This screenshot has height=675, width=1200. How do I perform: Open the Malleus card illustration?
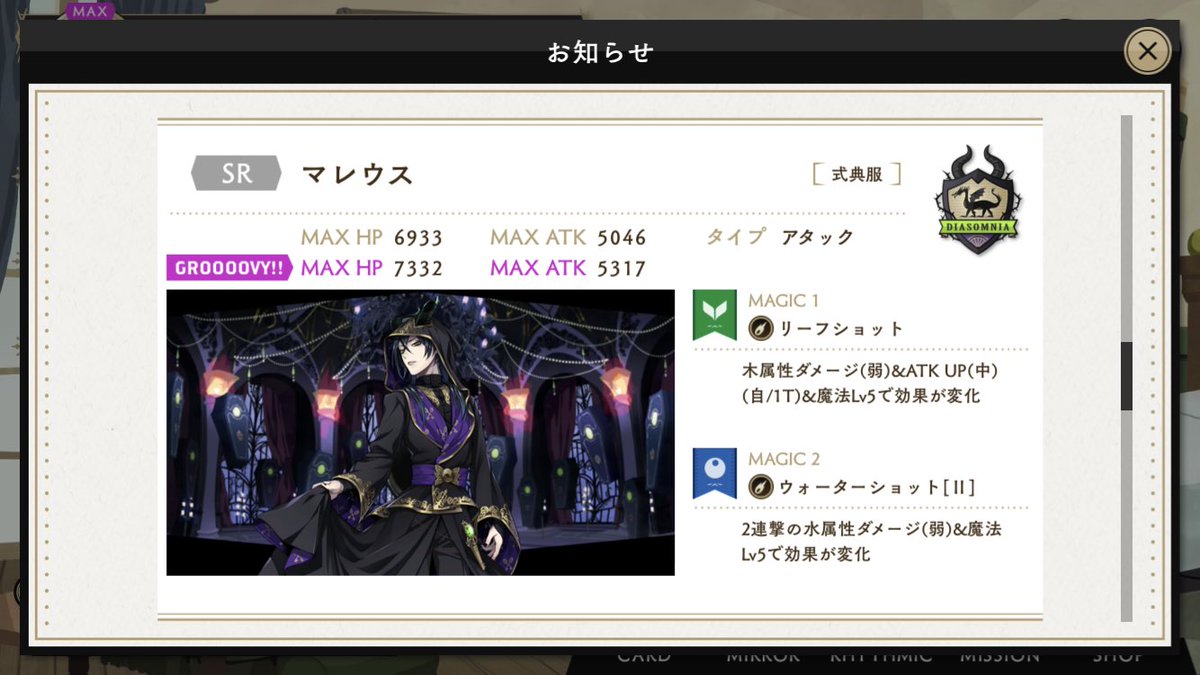pyautogui.click(x=420, y=432)
